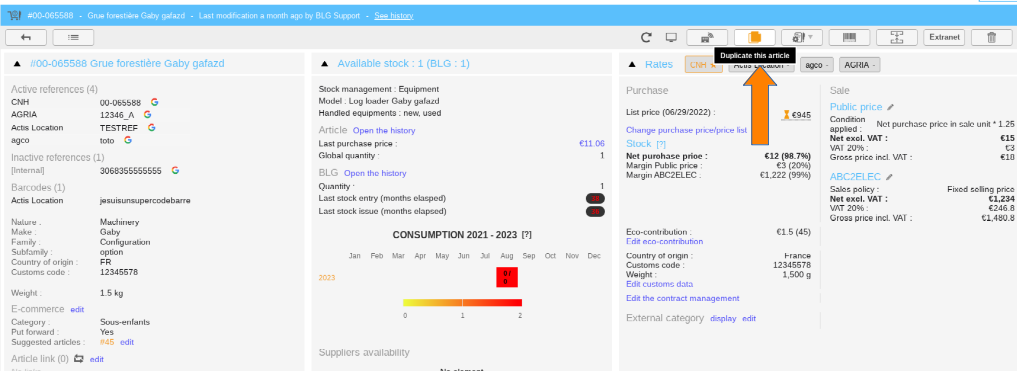Click the monitor display icon
Viewport: 1017px width, 371px height.
tap(671, 37)
